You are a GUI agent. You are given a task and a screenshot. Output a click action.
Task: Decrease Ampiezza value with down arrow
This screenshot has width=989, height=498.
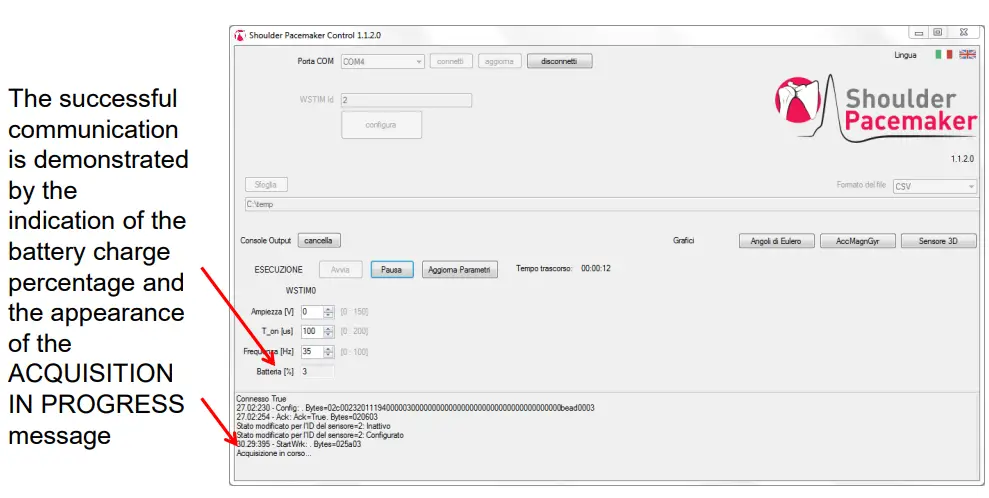pos(329,315)
